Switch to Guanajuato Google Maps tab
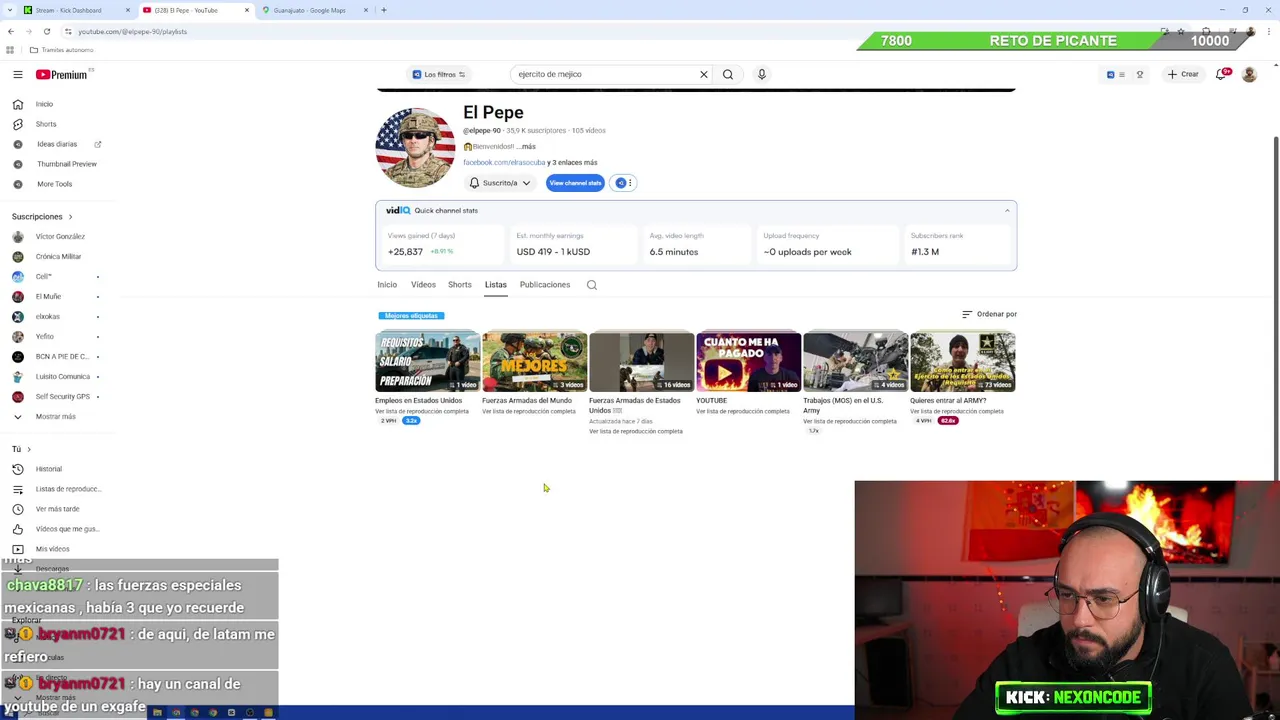This screenshot has height=720, width=1280. [x=314, y=10]
